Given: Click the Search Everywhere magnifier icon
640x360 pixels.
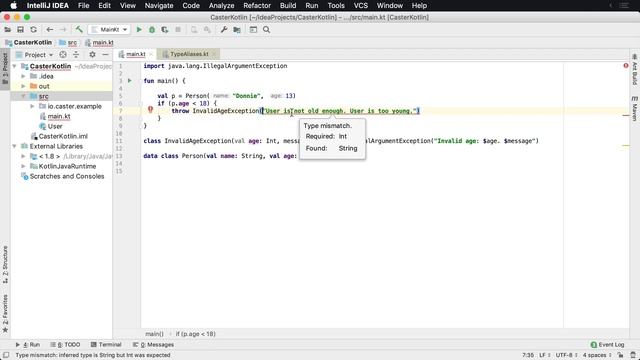Looking at the screenshot, I should 267,30.
